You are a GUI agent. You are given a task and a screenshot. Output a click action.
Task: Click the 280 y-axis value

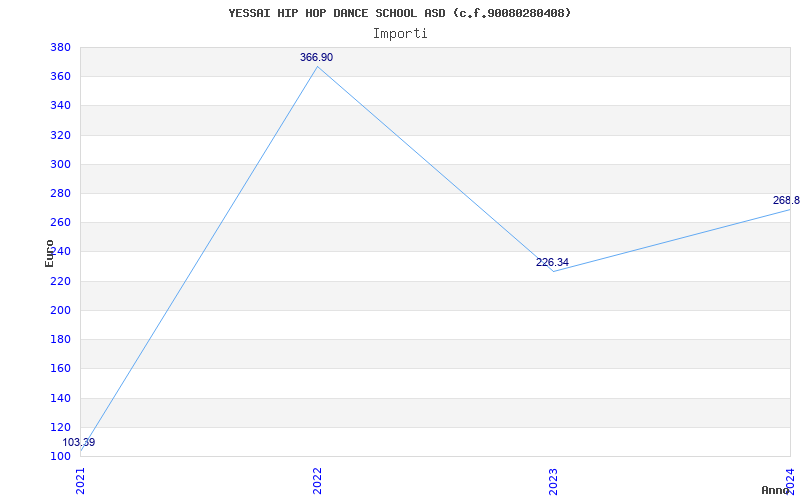(x=60, y=193)
